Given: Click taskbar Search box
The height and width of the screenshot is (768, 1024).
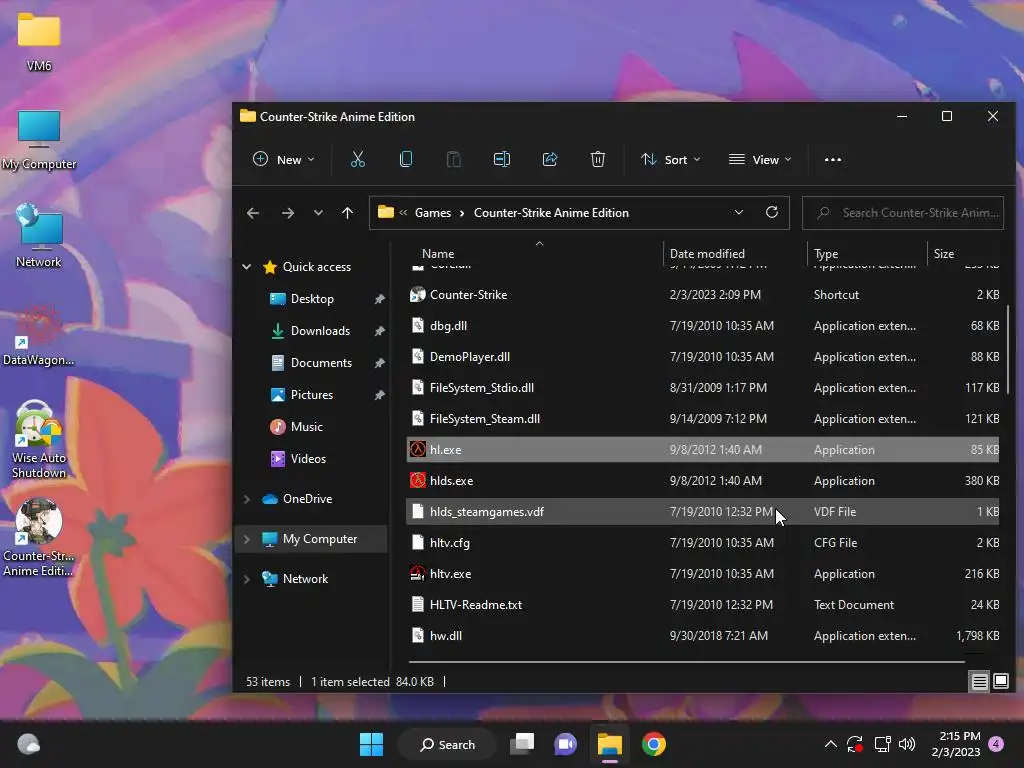Looking at the screenshot, I should pos(447,744).
